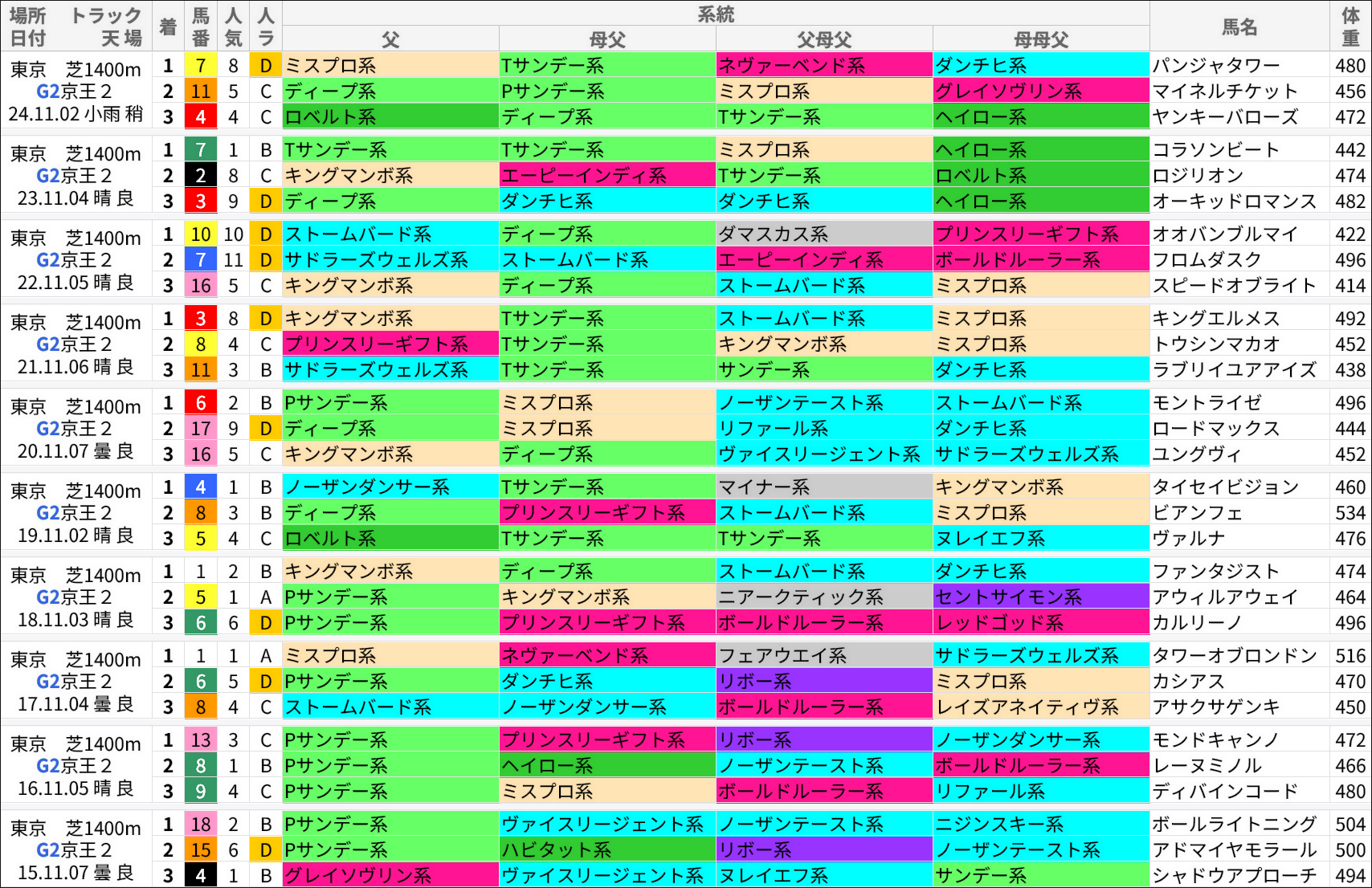Click the red 馬番 4 cell of ヤンキーバローズ
This screenshot has width=1372, height=888.
tap(200, 117)
